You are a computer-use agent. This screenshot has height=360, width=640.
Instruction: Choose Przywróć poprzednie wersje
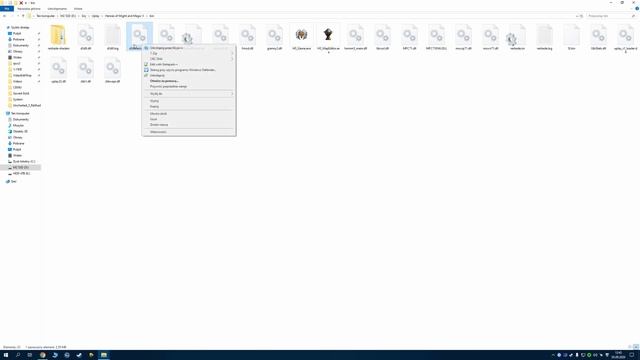[x=189, y=87]
